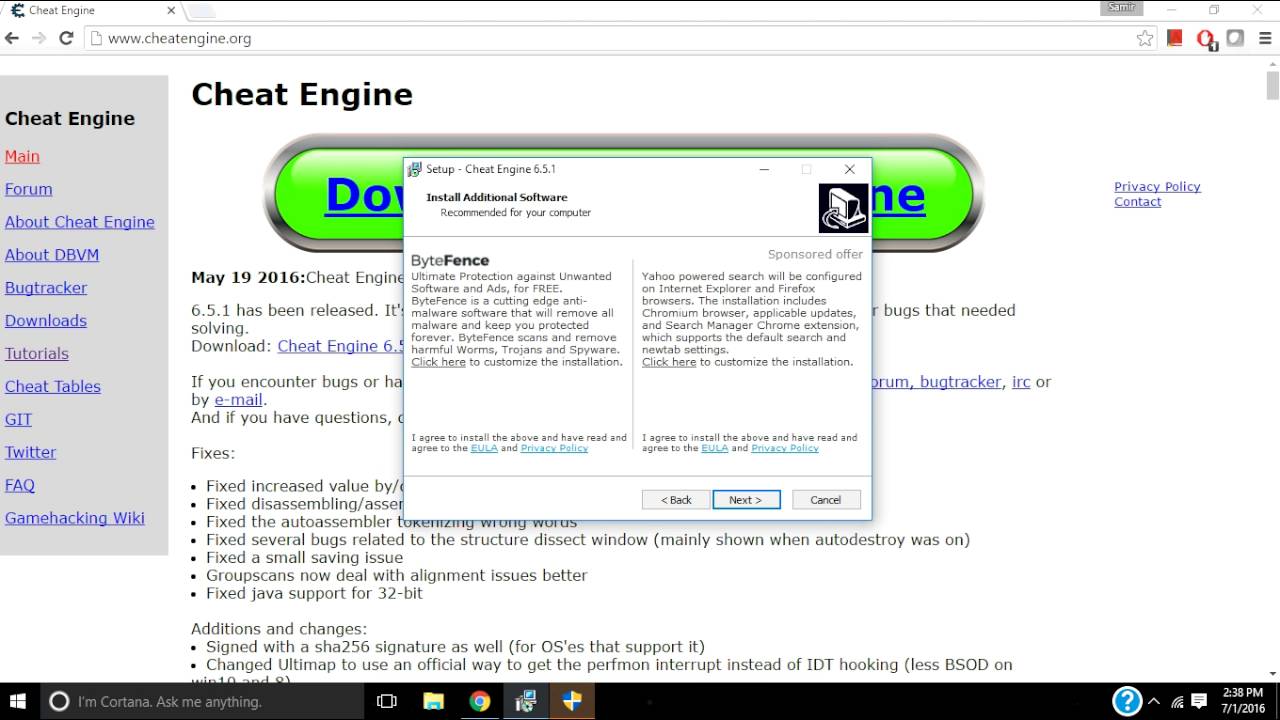1280x720 pixels.
Task: Open the Yahoo offer EULA link
Action: [x=715, y=448]
